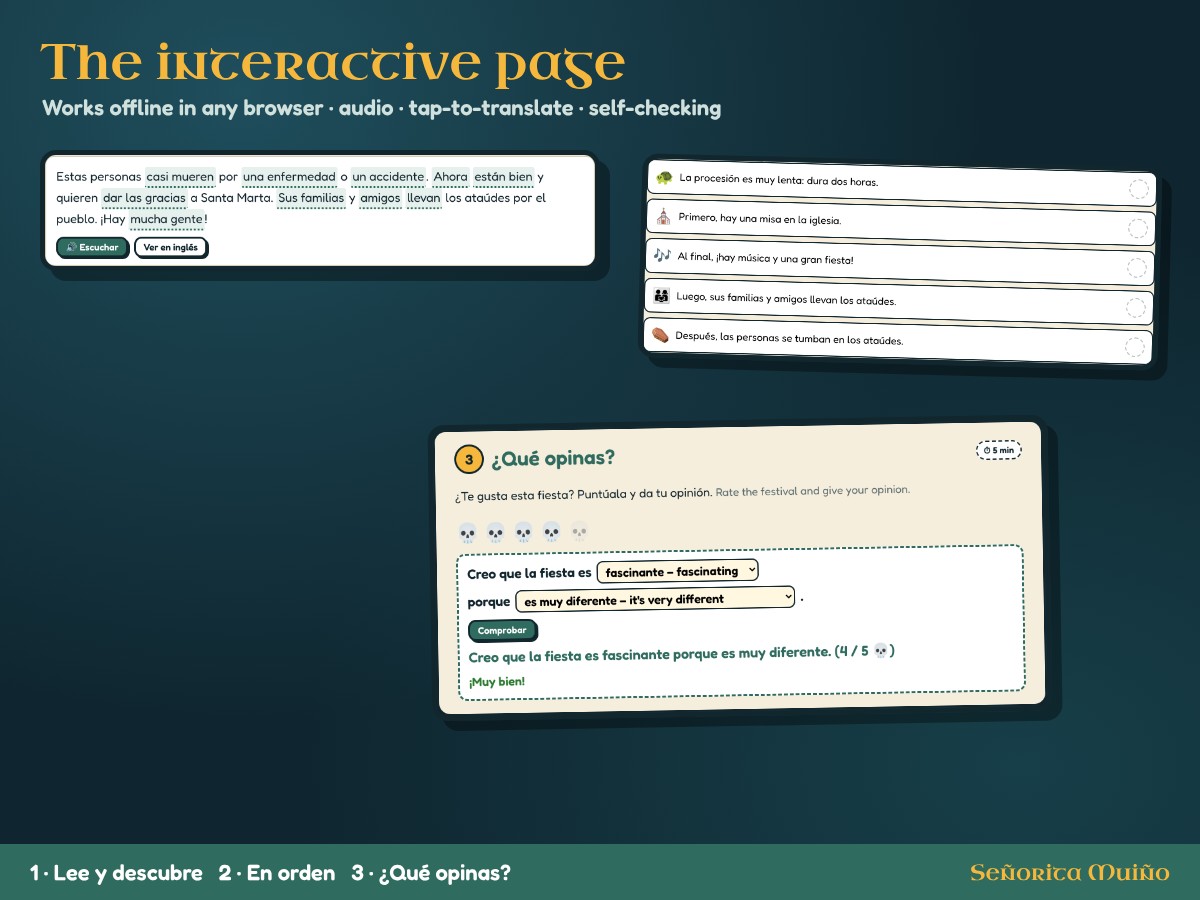Select order circle for 'Primero, hay una misa'
Viewport: 1200px width, 900px height.
pos(1138,228)
